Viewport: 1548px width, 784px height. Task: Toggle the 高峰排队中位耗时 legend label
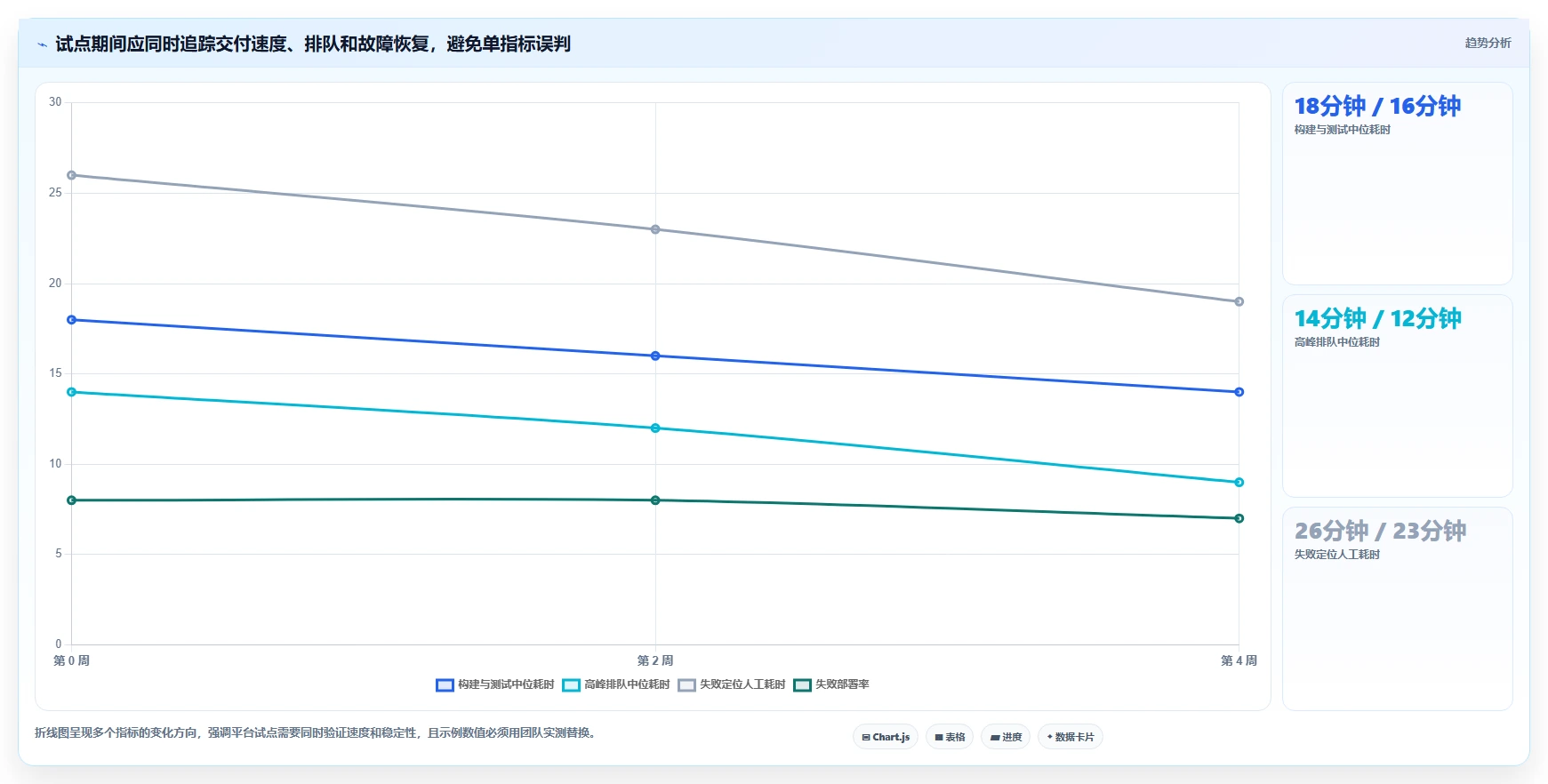click(x=627, y=684)
